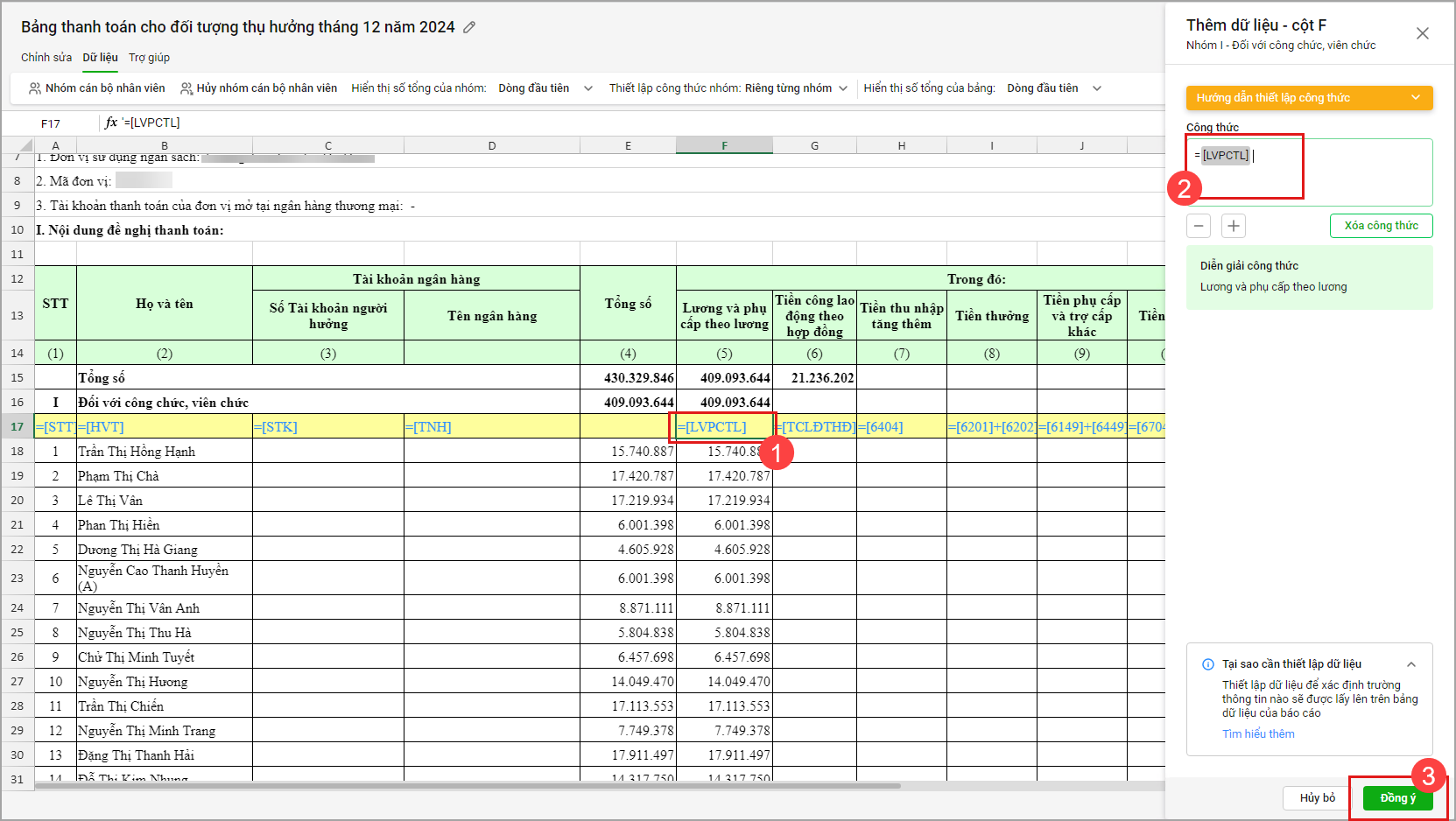This screenshot has width=1456, height=821.
Task: Click the Tiền thưởng heading cell
Action: point(992,316)
